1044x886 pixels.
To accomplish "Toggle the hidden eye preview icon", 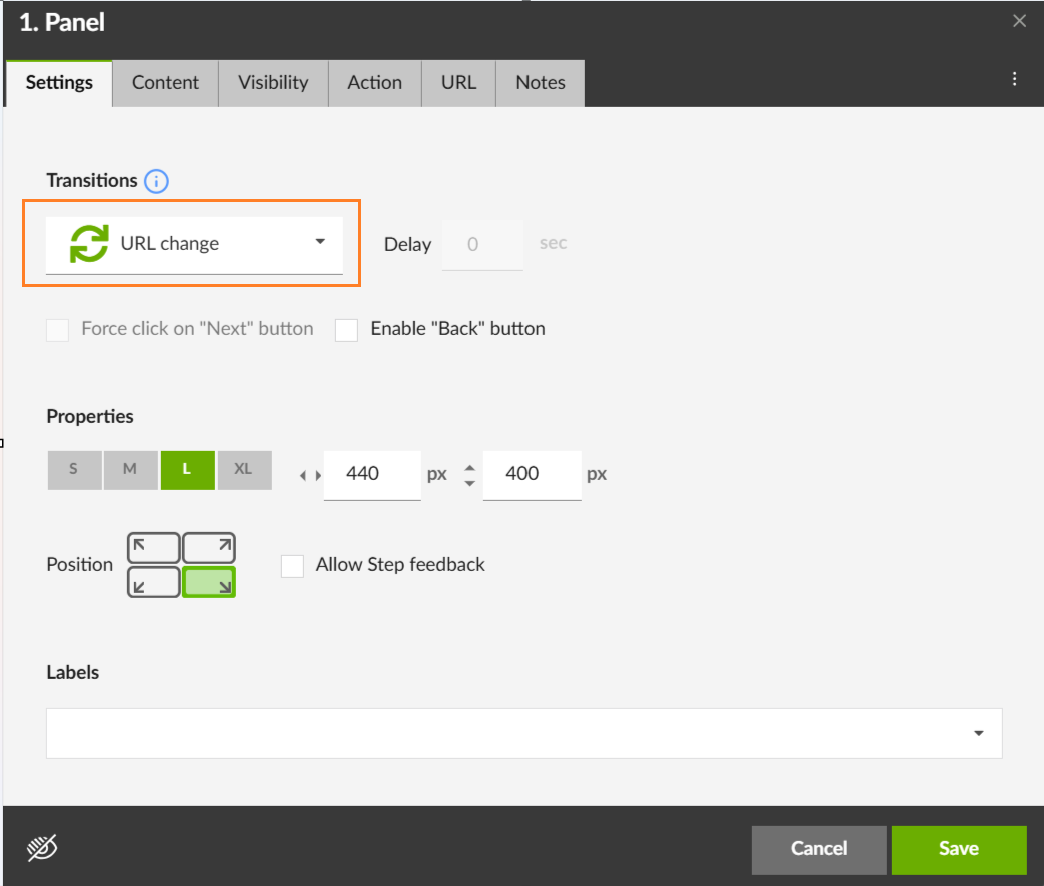I will pos(42,848).
